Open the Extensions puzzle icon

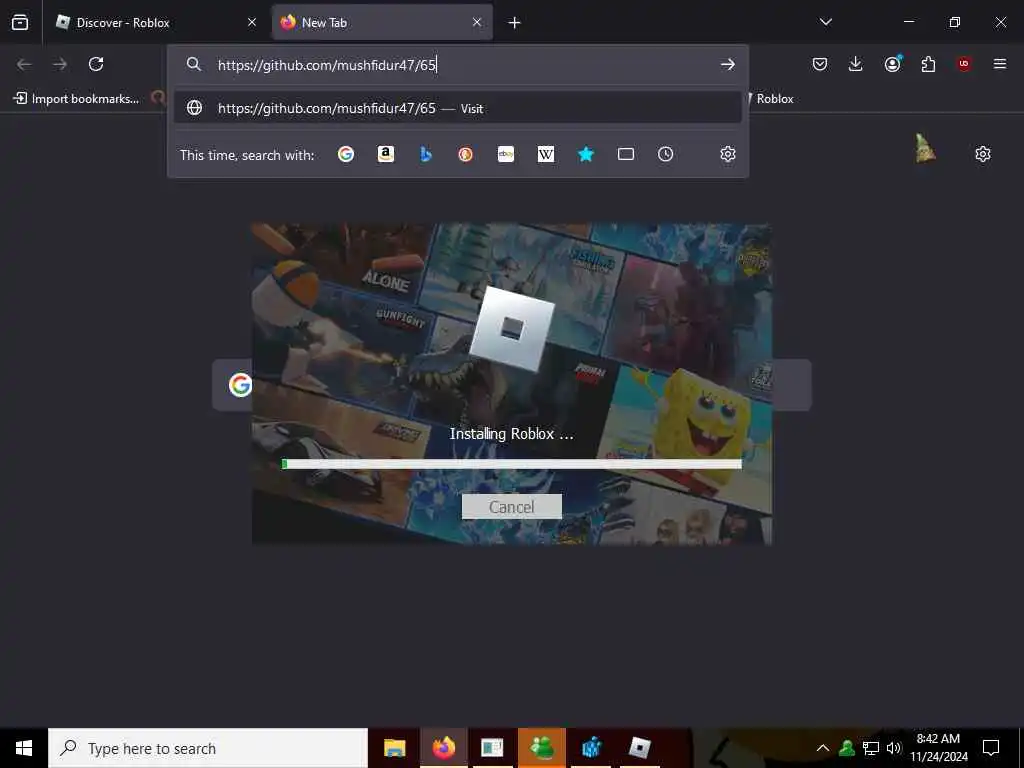[928, 64]
